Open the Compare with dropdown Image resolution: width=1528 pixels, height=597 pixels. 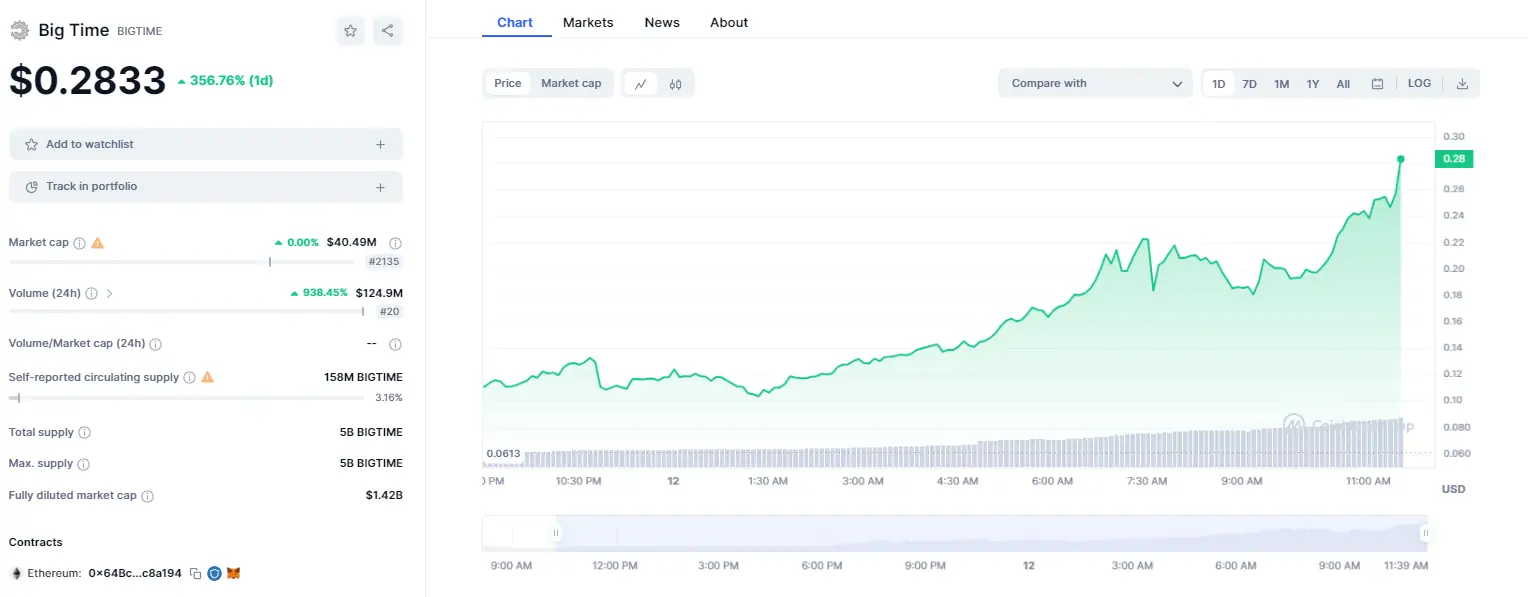pos(1095,83)
